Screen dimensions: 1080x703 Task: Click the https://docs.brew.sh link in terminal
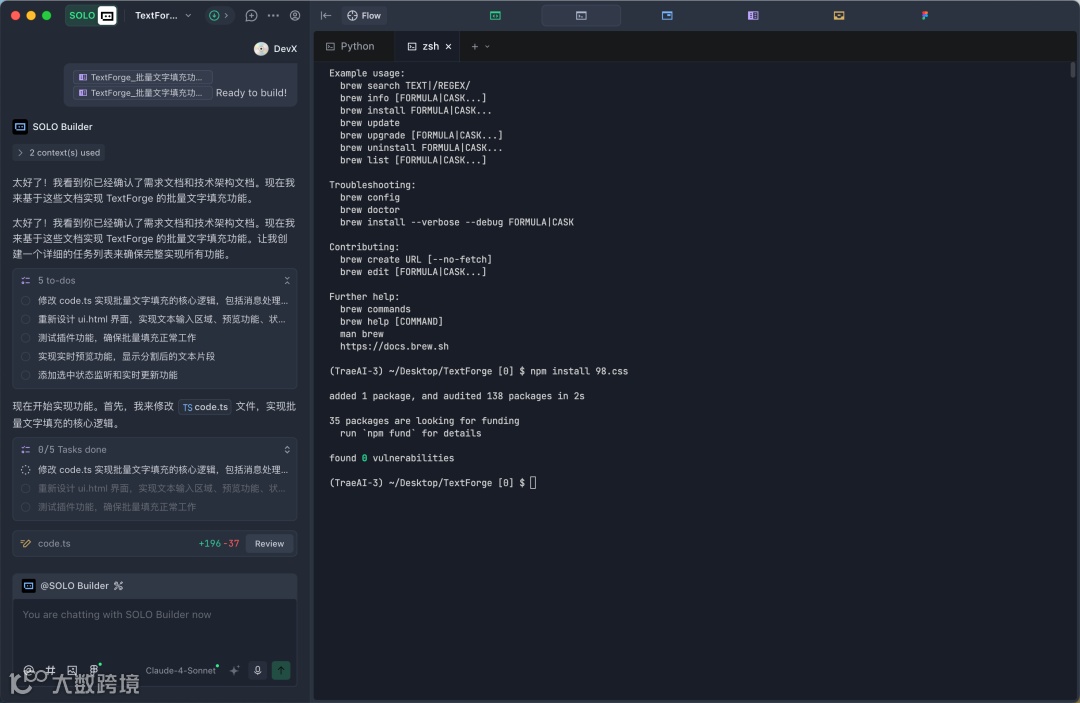tap(394, 346)
